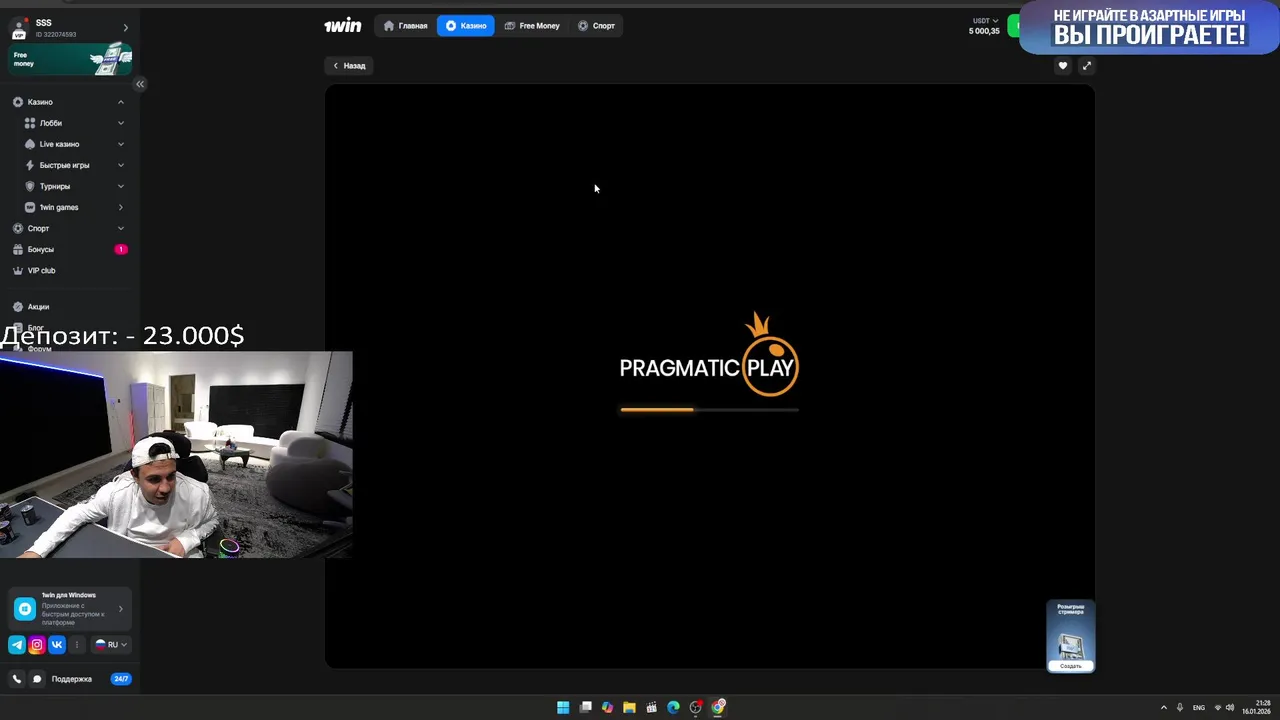Open the RU language dropdown

coord(110,645)
